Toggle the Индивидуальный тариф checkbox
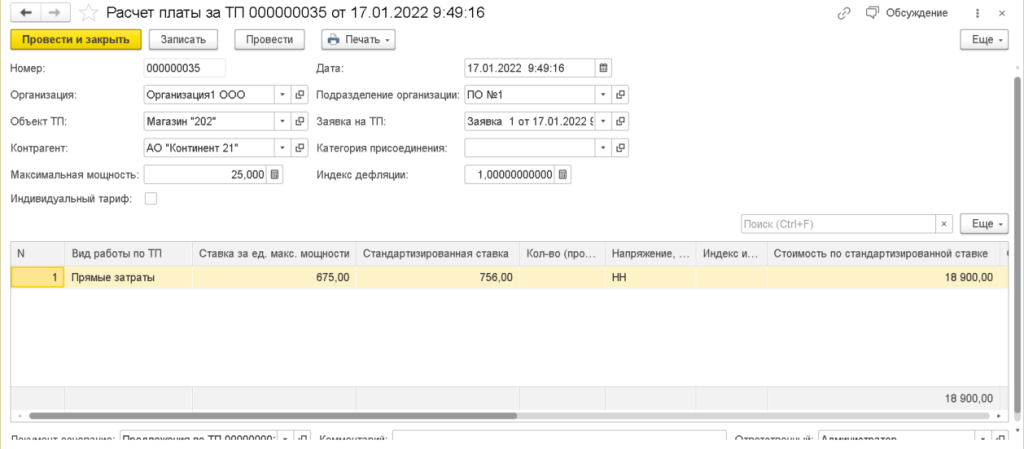1024x449 pixels. click(x=151, y=199)
